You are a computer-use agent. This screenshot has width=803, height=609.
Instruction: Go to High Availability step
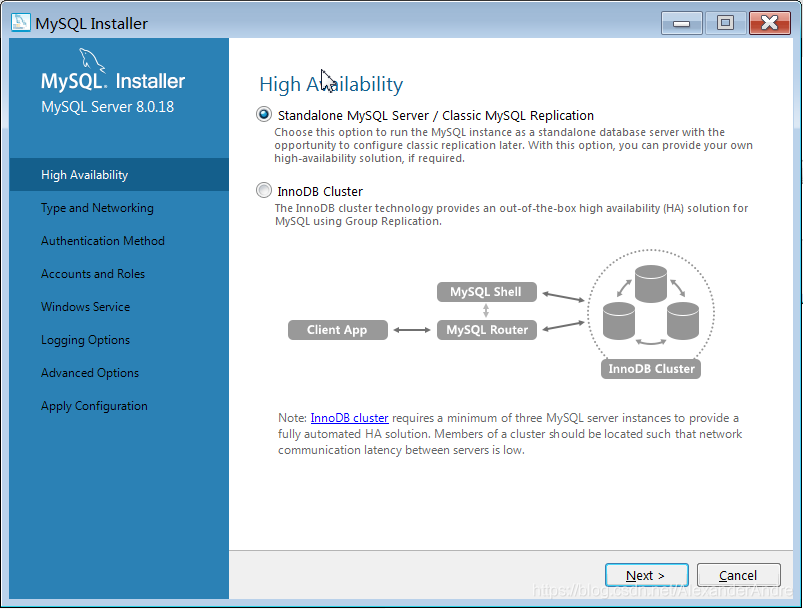click(119, 175)
